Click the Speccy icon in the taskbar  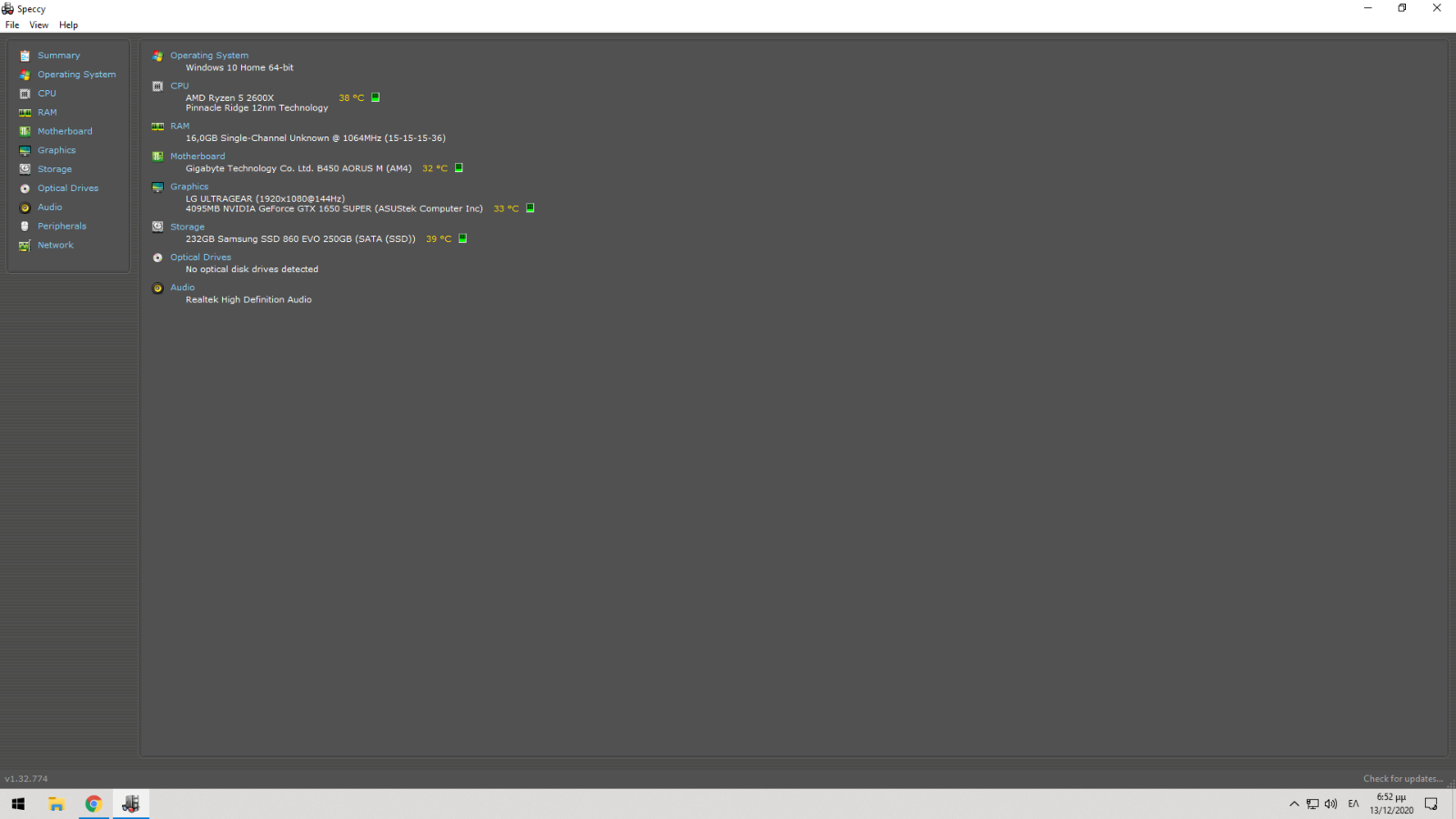(131, 804)
